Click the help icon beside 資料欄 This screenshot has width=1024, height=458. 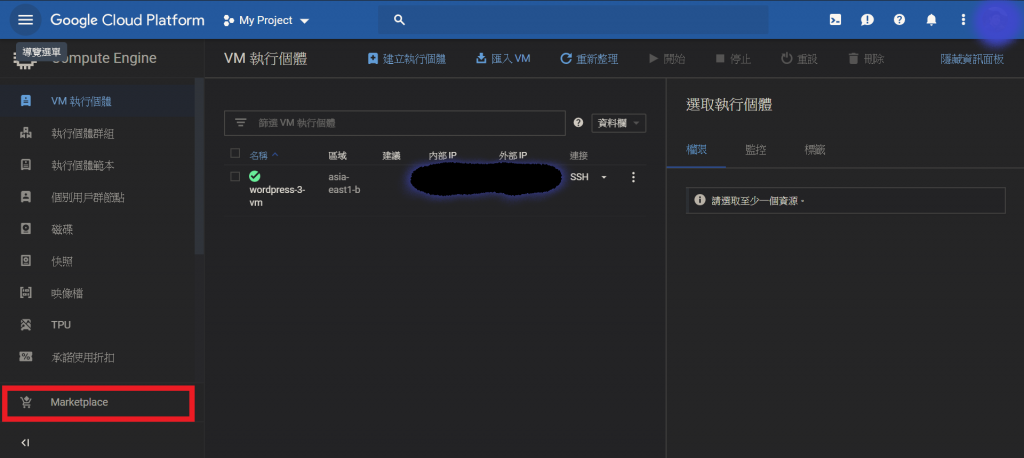pos(578,123)
